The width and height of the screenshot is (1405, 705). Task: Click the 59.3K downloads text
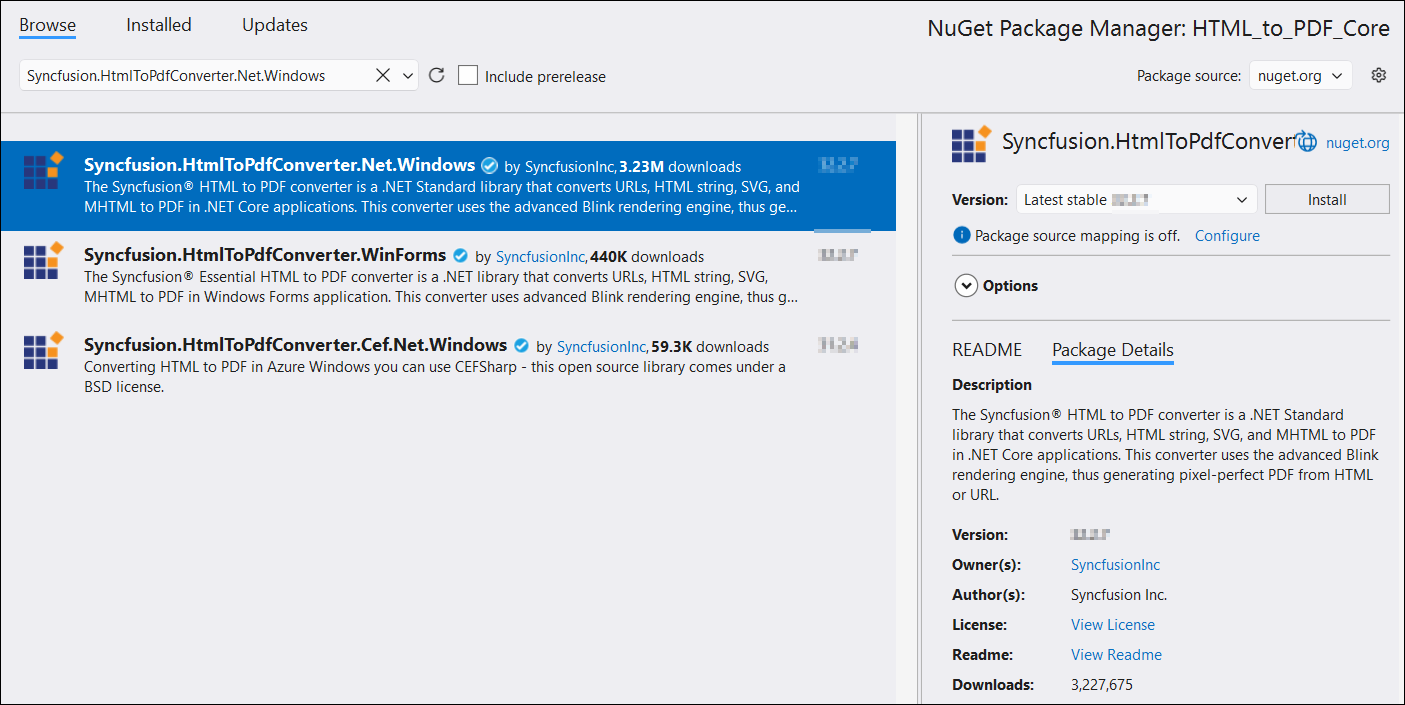tap(710, 347)
